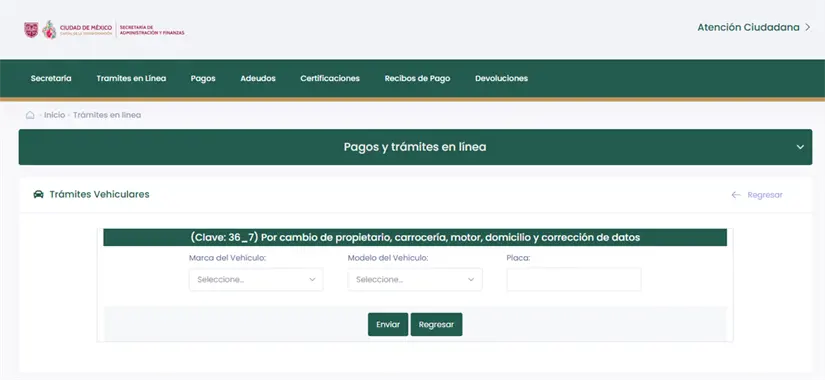Image resolution: width=825 pixels, height=380 pixels.
Task: Open the Marca del Vehículo dropdown
Action: tap(256, 279)
